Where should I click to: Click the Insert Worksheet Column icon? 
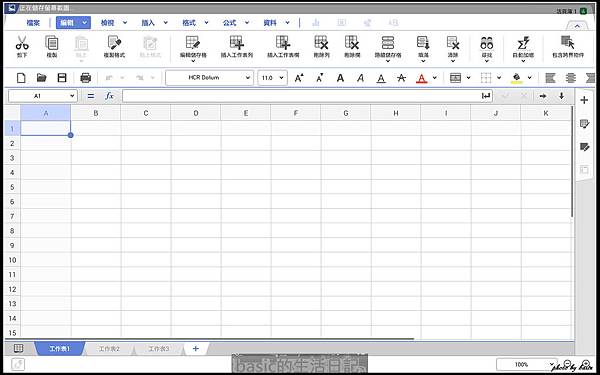(283, 43)
